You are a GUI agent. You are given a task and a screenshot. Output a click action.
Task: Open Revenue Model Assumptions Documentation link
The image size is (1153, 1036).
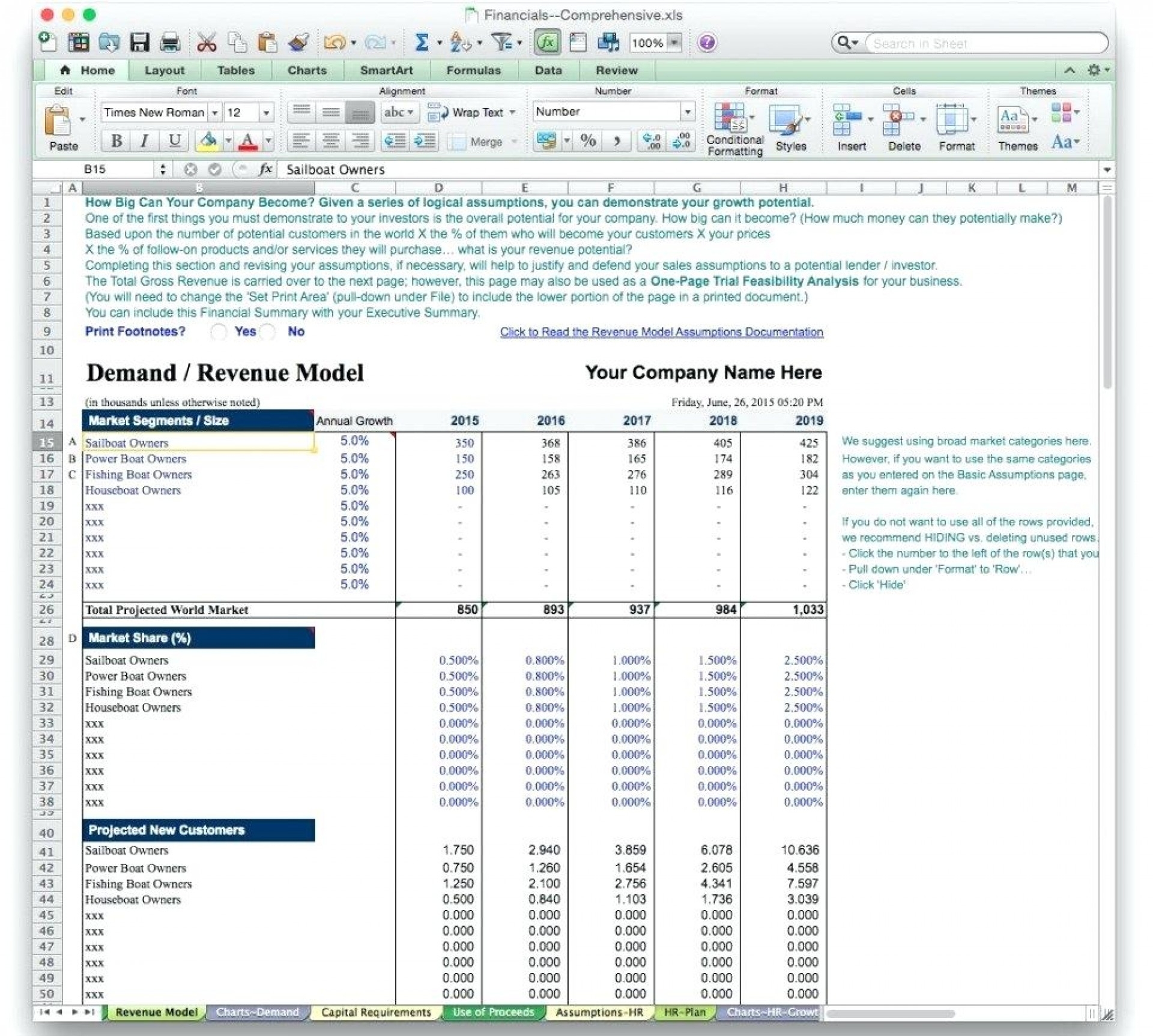tap(661, 332)
